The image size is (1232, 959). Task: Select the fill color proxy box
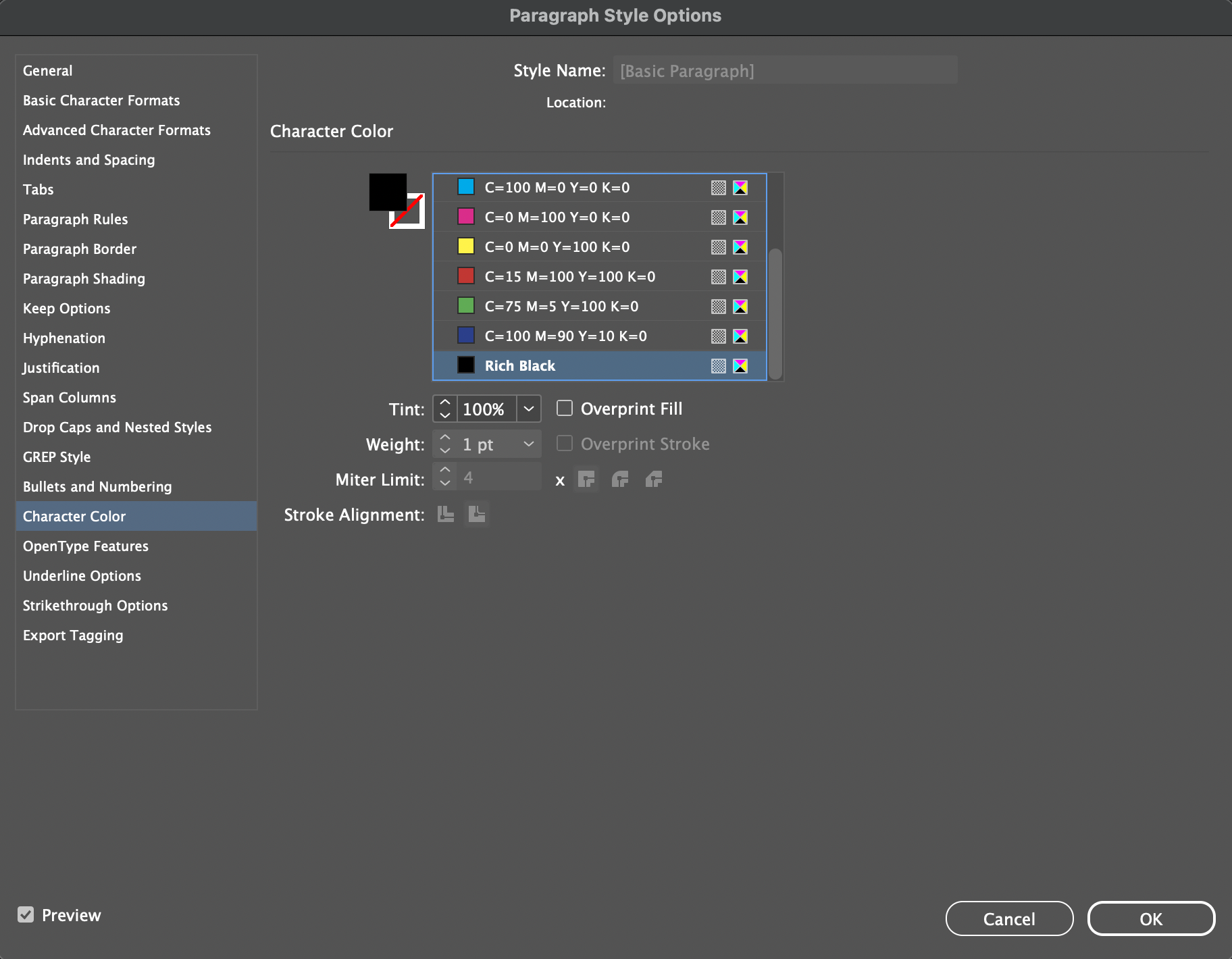[x=387, y=192]
